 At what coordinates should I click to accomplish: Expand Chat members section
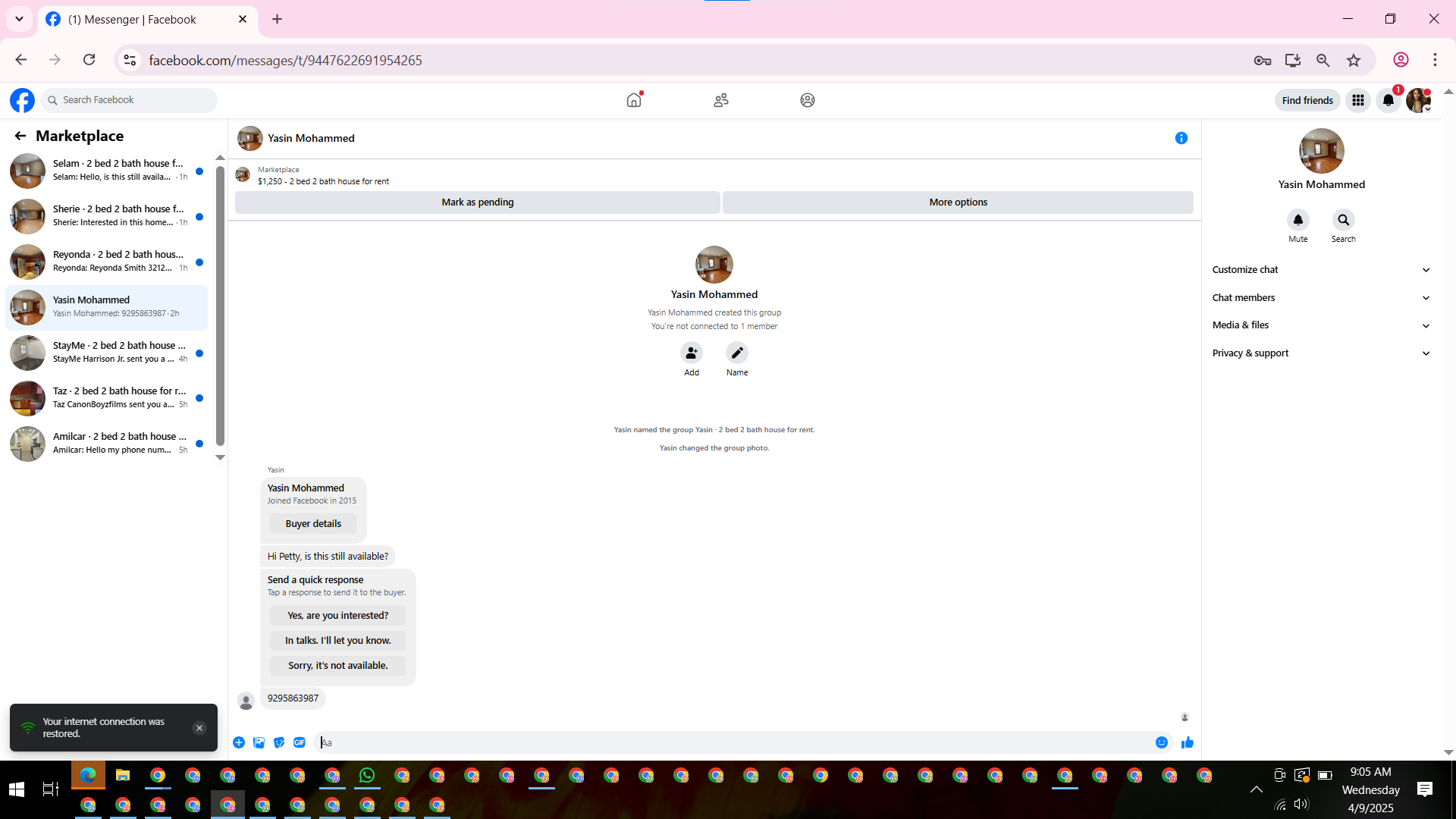pyautogui.click(x=1322, y=298)
